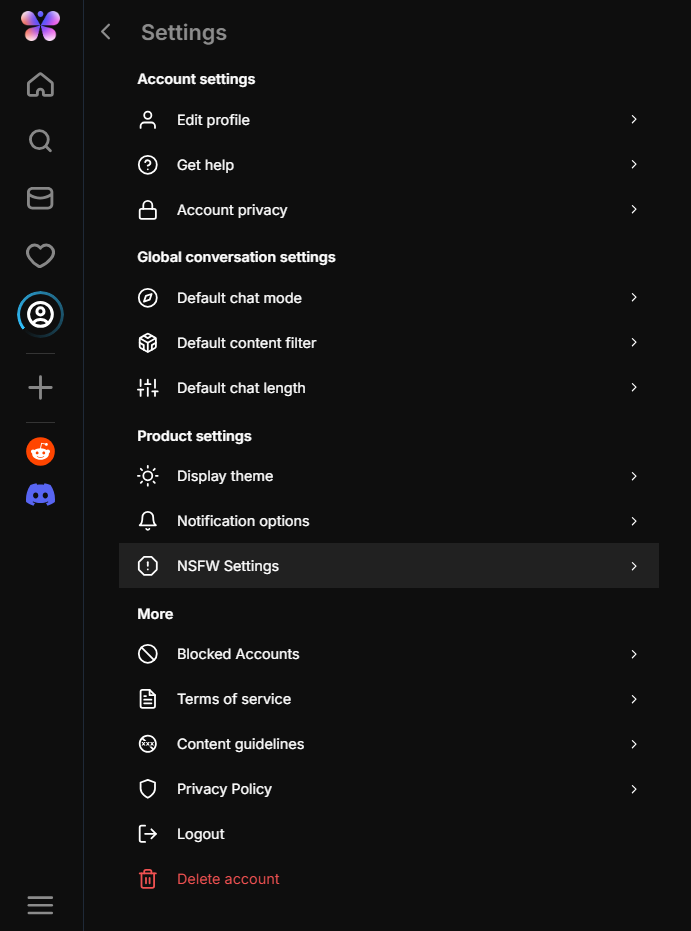This screenshot has width=691, height=931.
Task: Click the Logout link
Action: 200,834
